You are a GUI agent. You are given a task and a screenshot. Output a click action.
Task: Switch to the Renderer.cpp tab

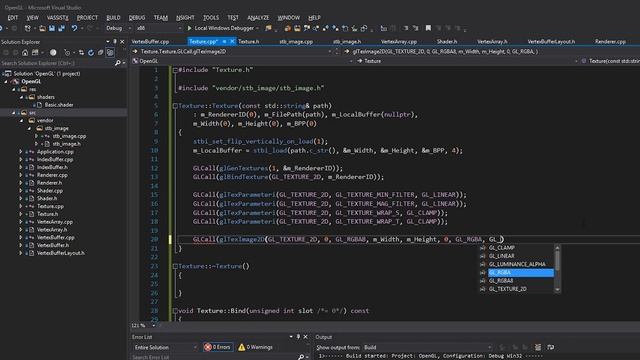tap(610, 42)
